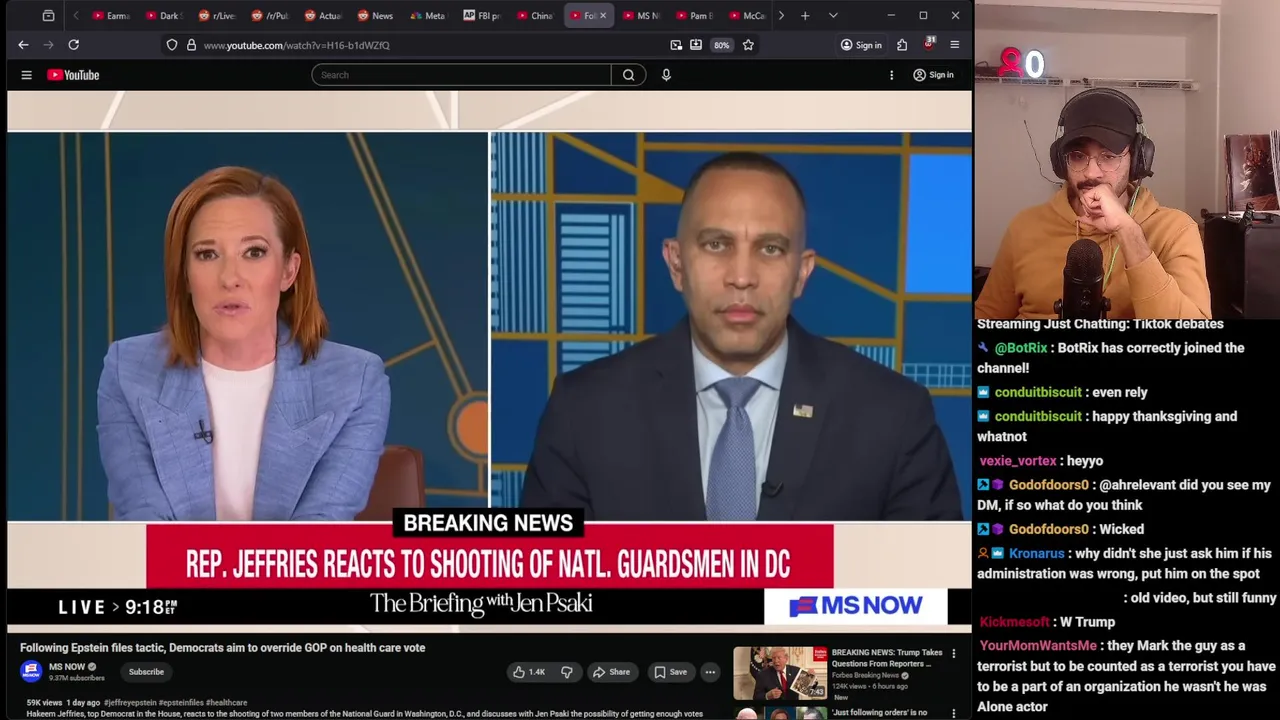Start voice search with the microphone icon
Viewport: 1280px width, 720px height.
(x=666, y=75)
